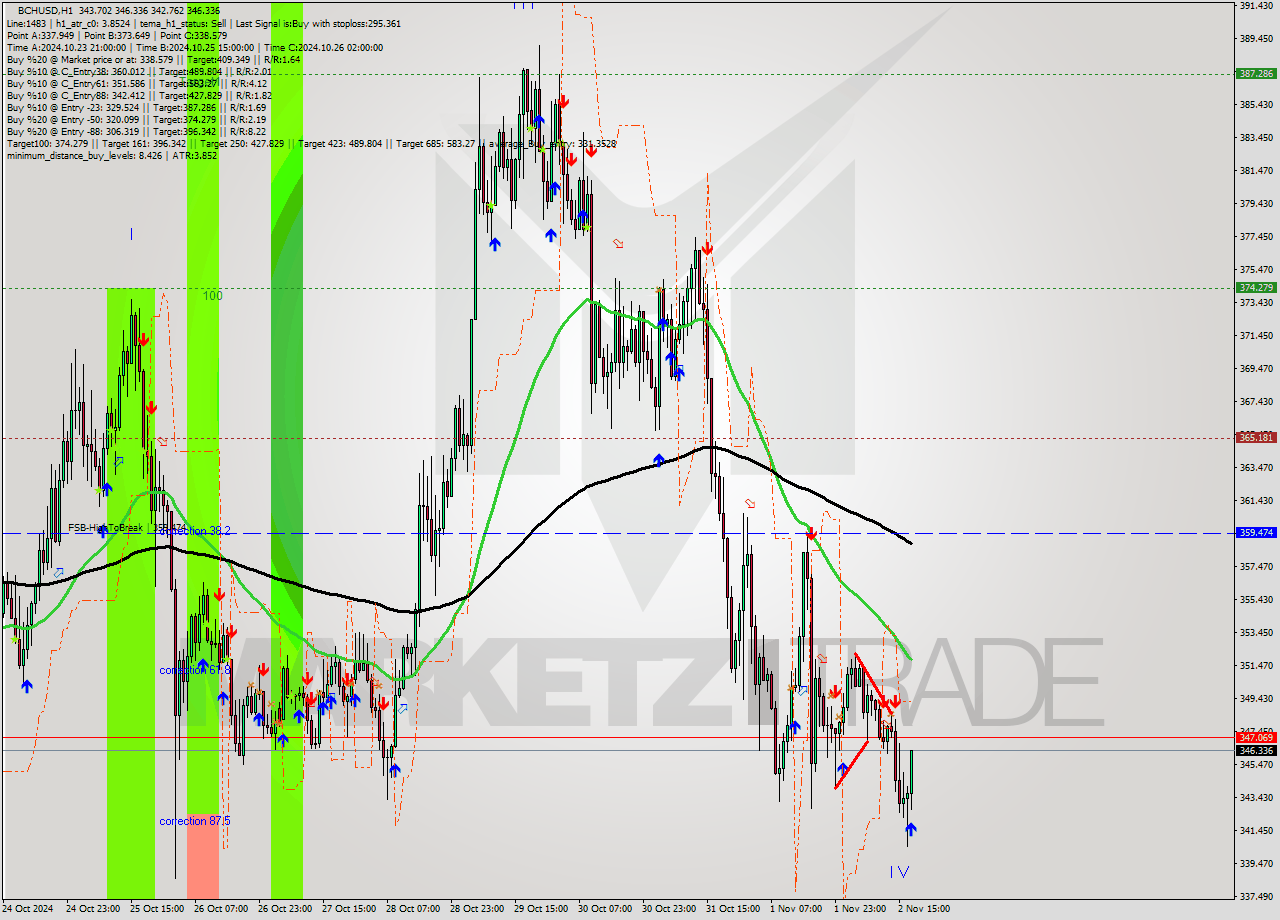Click the '26 Oct 23:00' time label
Viewport: 1280px width, 920px height.
tap(284, 909)
